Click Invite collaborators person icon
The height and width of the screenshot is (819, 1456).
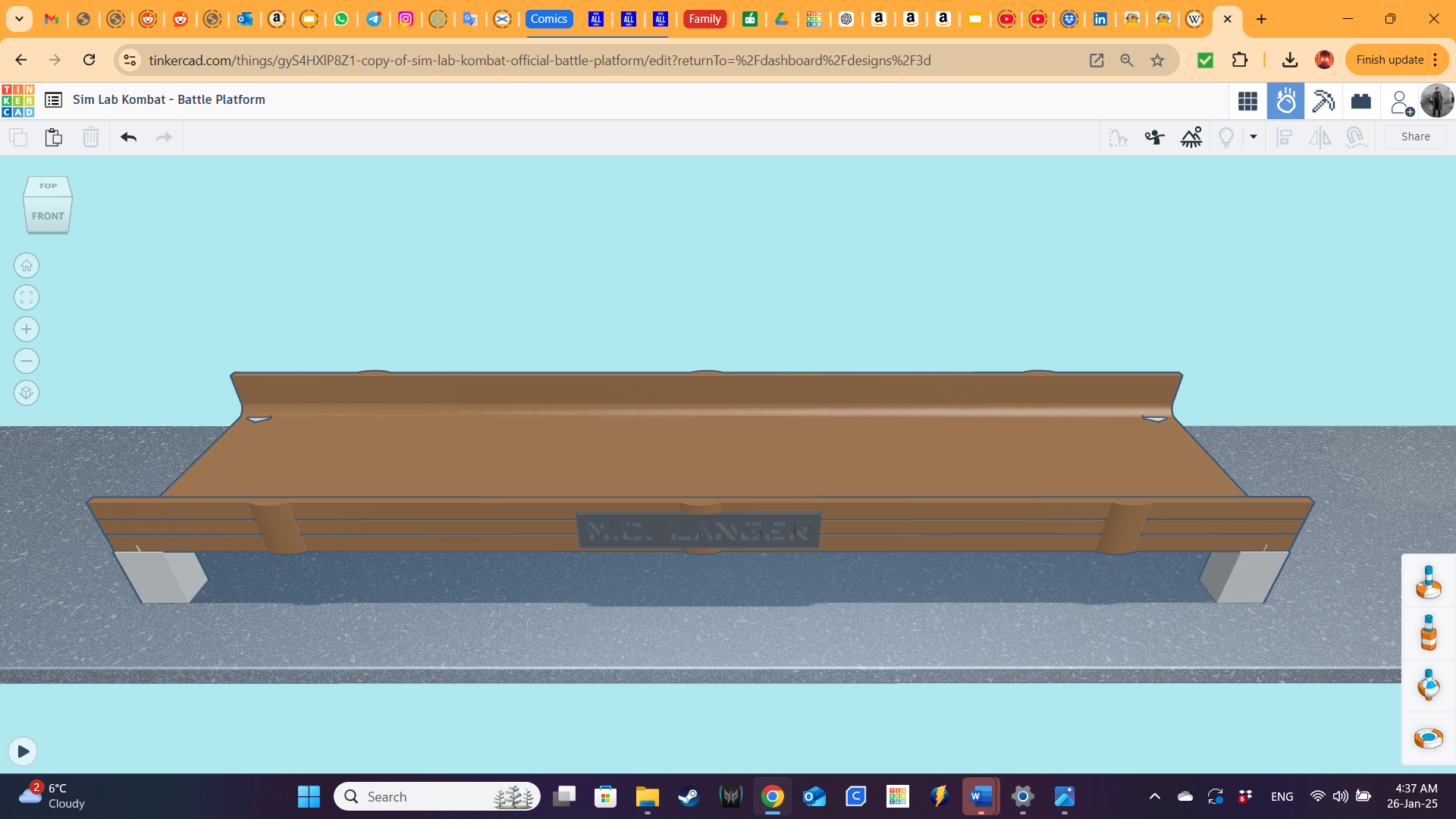pyautogui.click(x=1401, y=102)
